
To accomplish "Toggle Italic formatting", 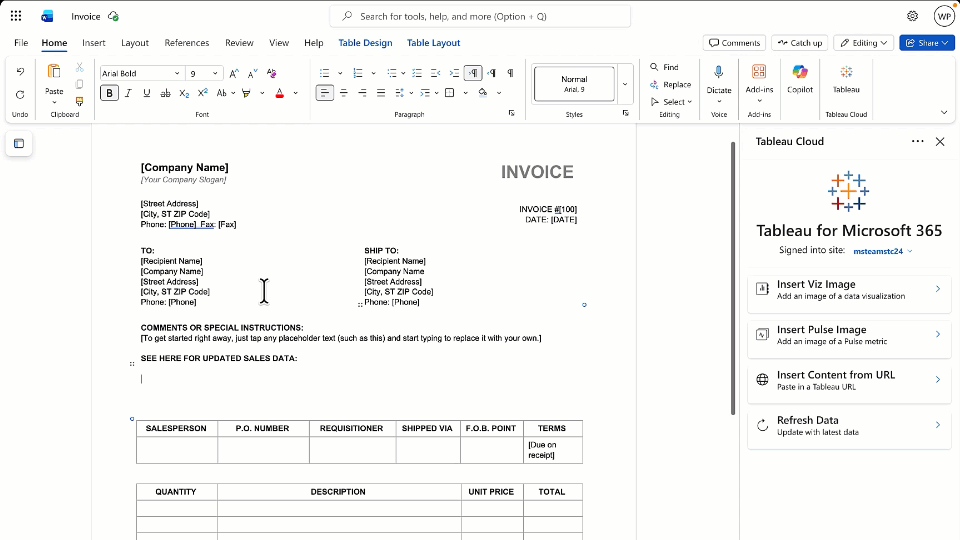I will click(128, 93).
